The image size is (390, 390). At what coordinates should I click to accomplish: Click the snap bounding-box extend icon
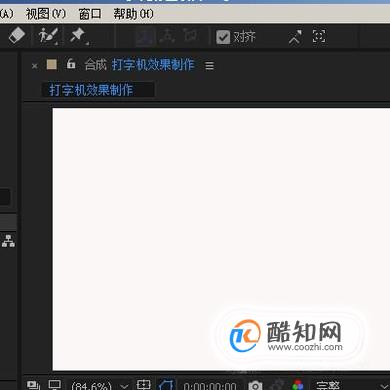pos(319,36)
